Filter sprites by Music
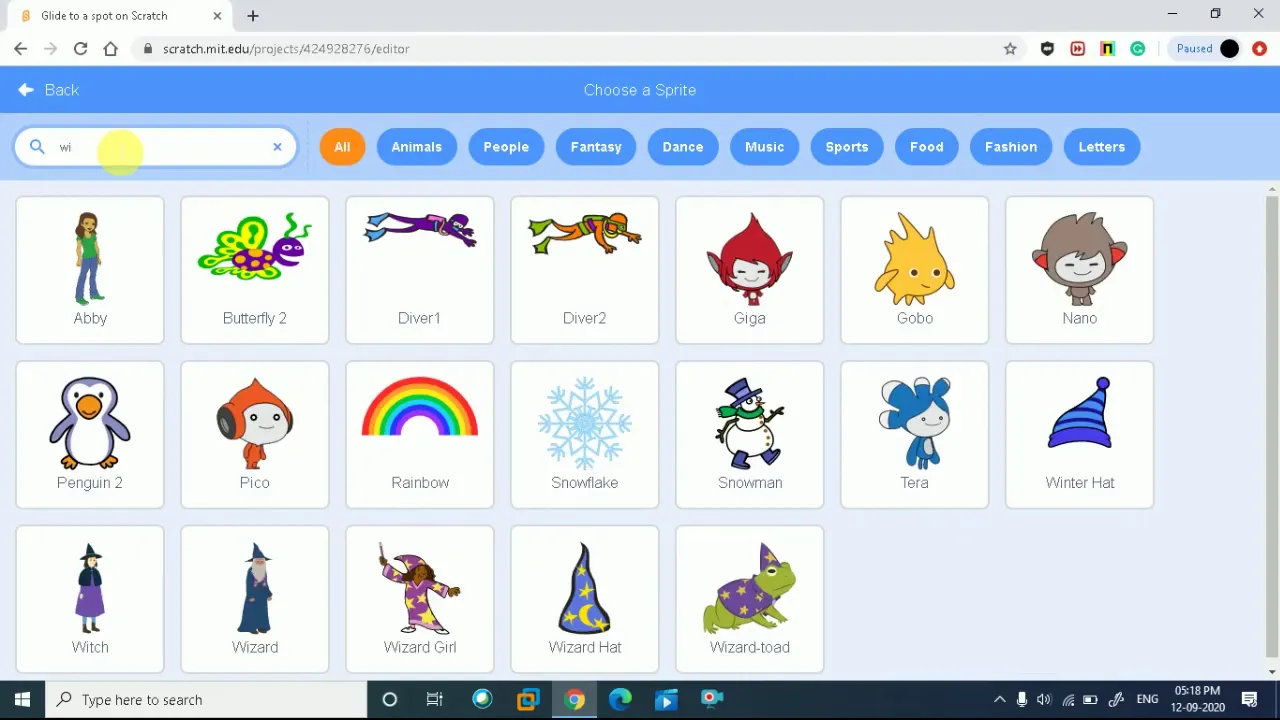This screenshot has height=720, width=1280. pyautogui.click(x=764, y=147)
